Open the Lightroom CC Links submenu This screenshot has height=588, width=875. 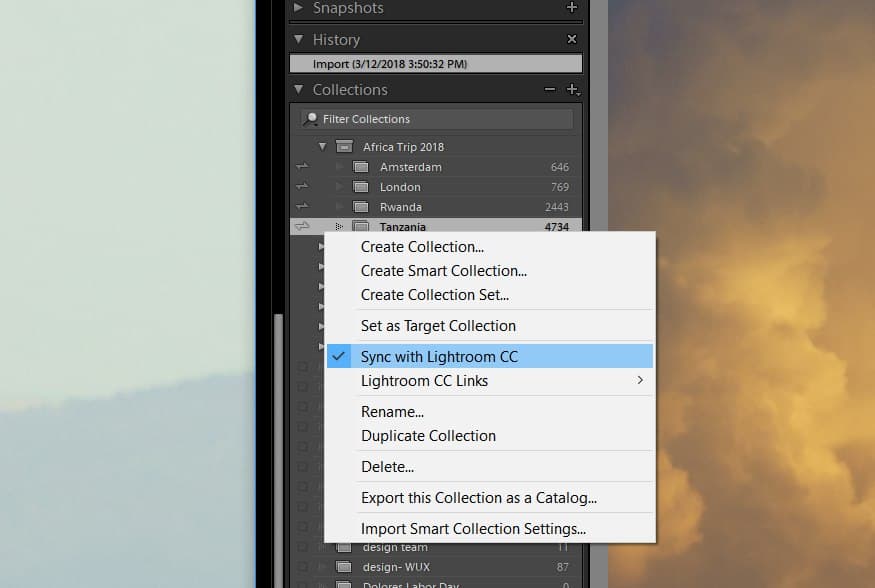489,380
